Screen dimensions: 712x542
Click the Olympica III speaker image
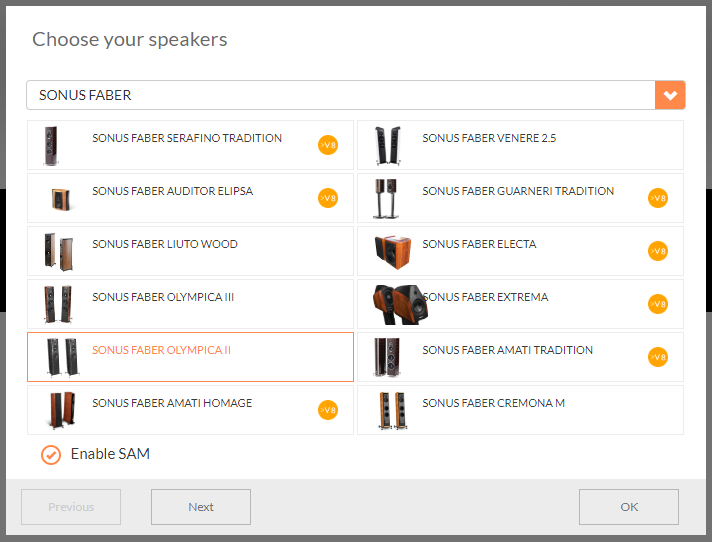pos(58,304)
